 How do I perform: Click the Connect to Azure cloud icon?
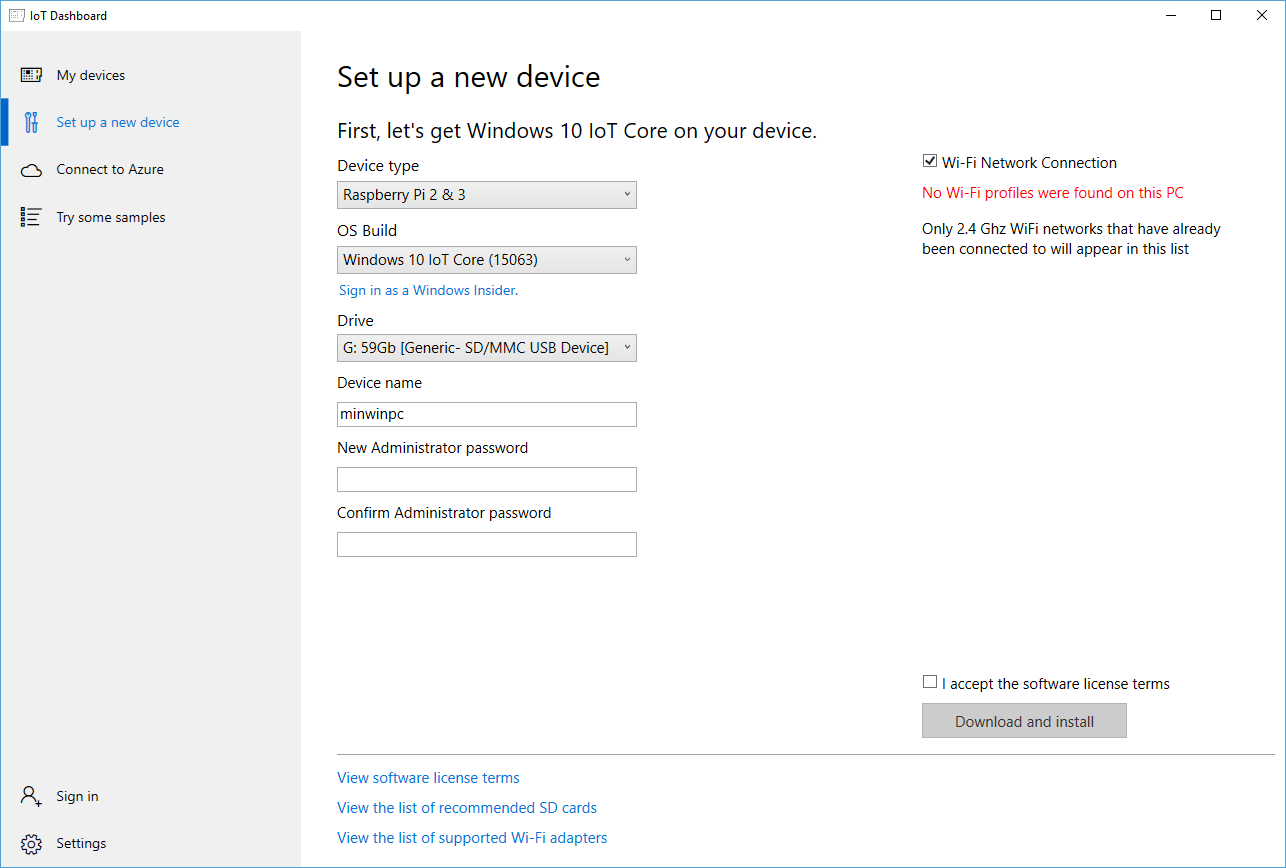click(x=31, y=170)
